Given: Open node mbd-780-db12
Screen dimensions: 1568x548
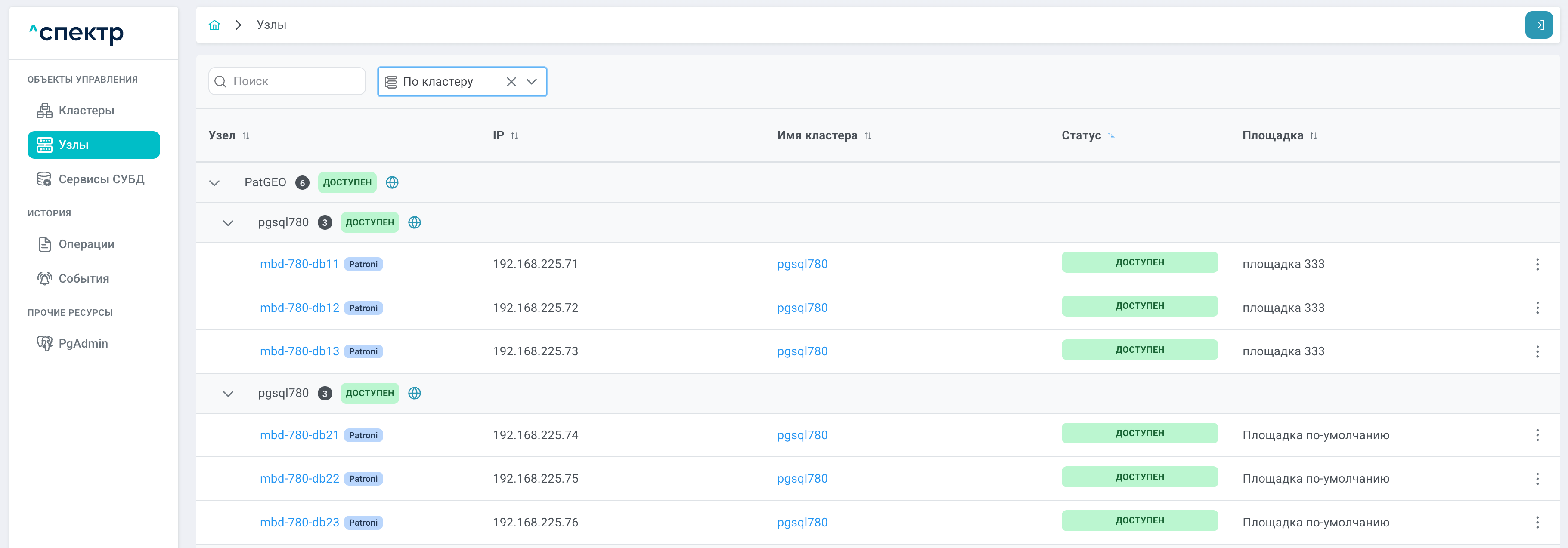Looking at the screenshot, I should pos(300,308).
